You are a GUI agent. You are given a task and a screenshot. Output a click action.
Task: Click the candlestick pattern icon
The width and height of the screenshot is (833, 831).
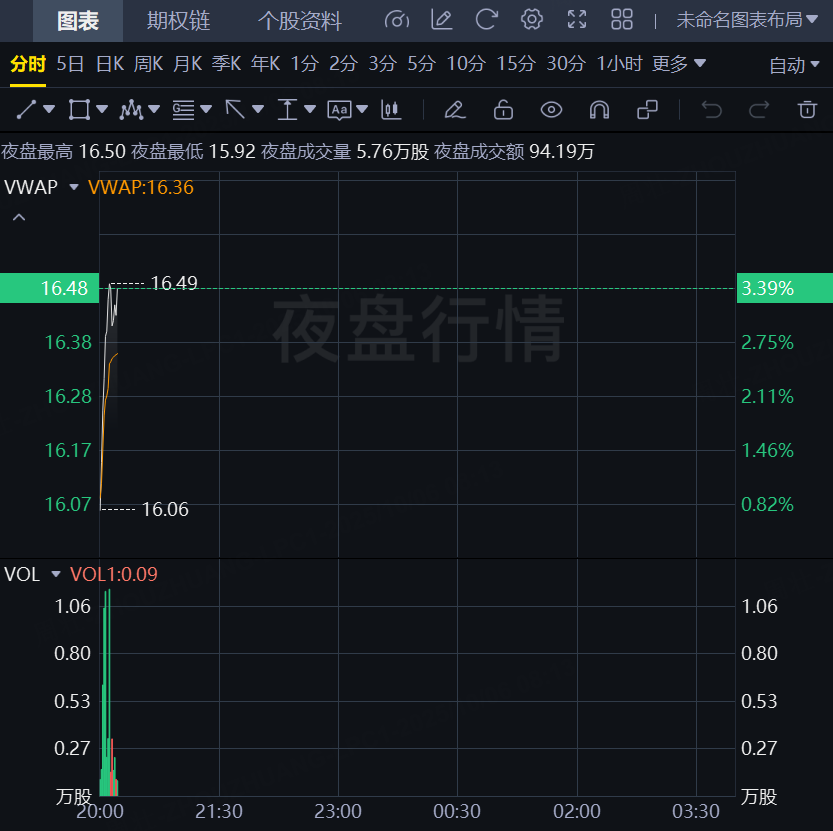(x=390, y=109)
